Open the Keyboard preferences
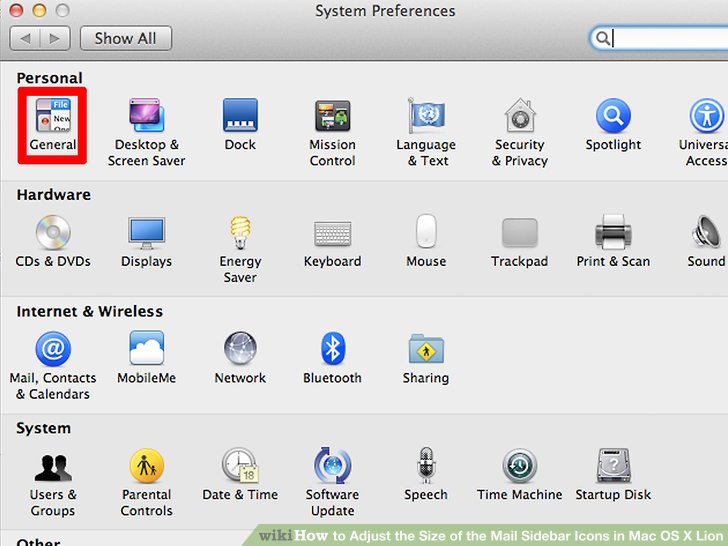Screen dimensions: 728x546 click(x=332, y=243)
